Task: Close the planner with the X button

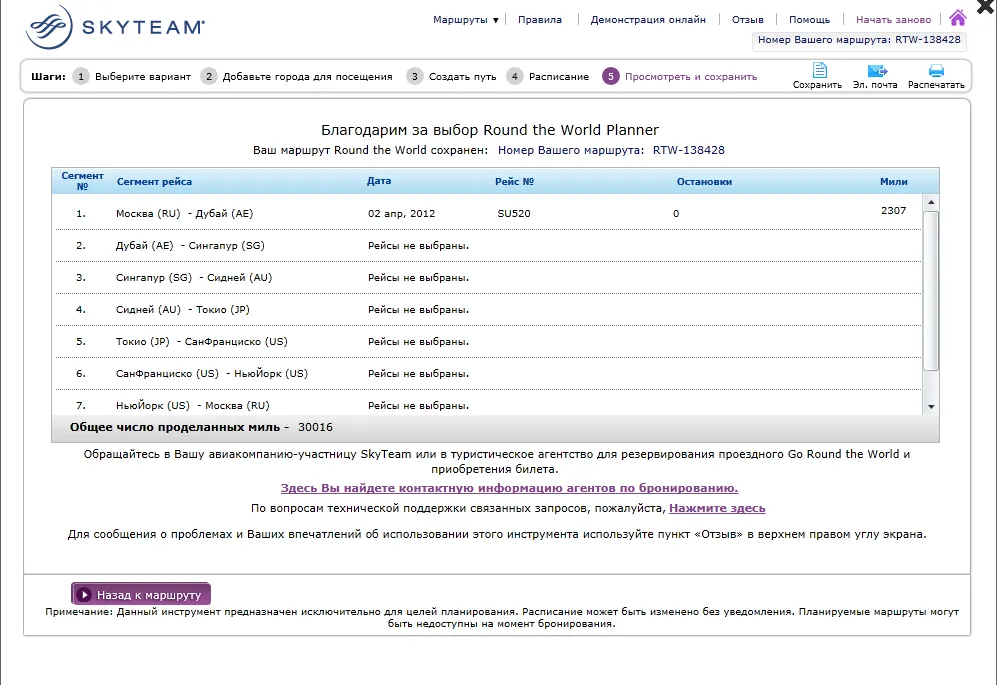Action: [987, 6]
